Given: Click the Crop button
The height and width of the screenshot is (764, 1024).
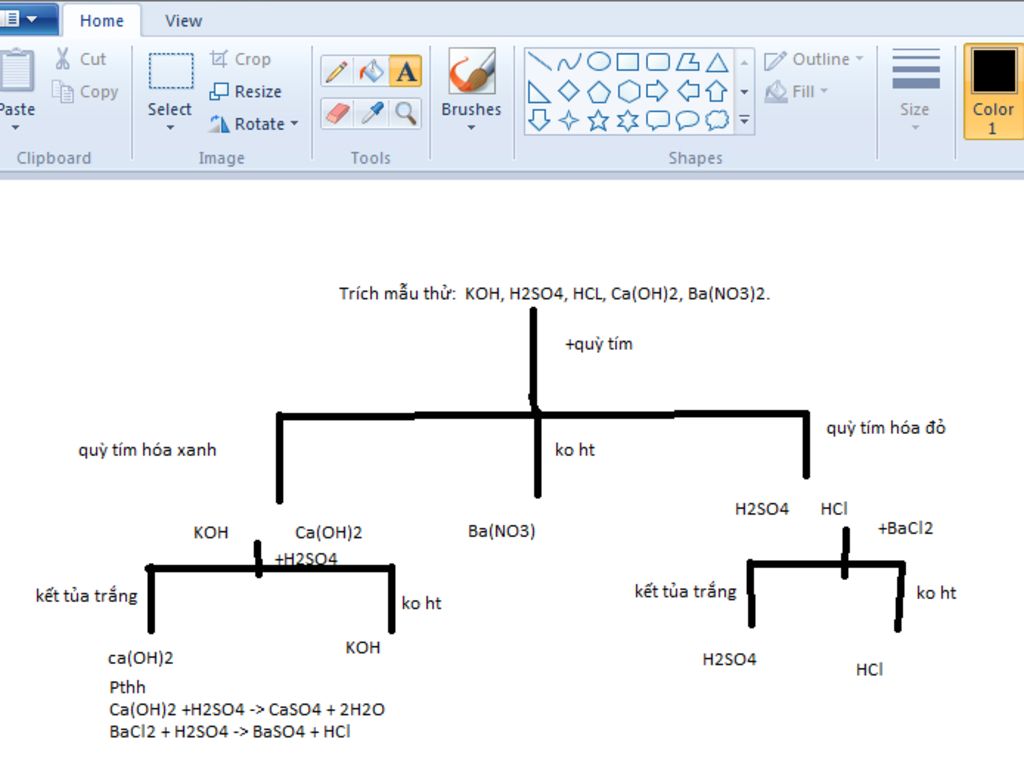Looking at the screenshot, I should click(240, 59).
